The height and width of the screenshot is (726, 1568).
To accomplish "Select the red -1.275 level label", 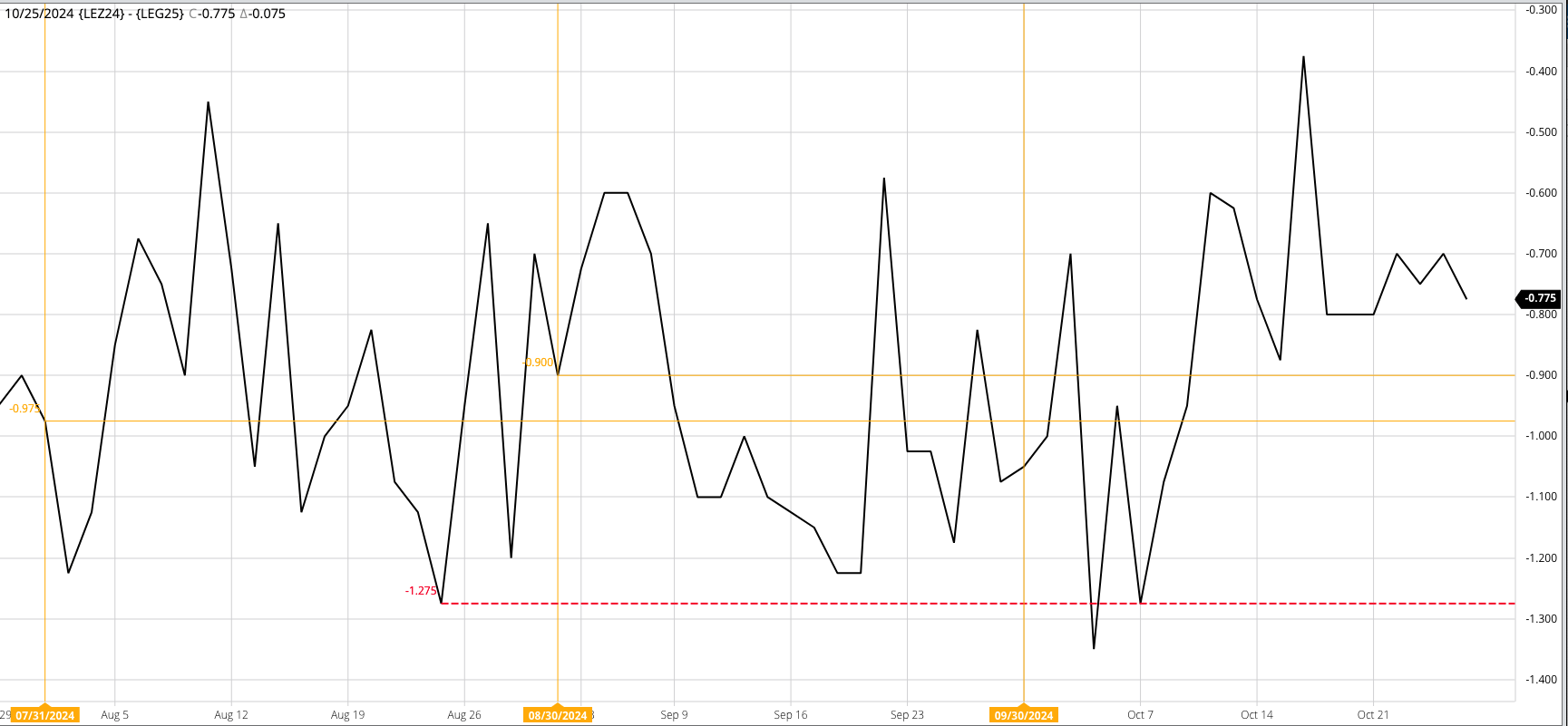I will pyautogui.click(x=421, y=591).
